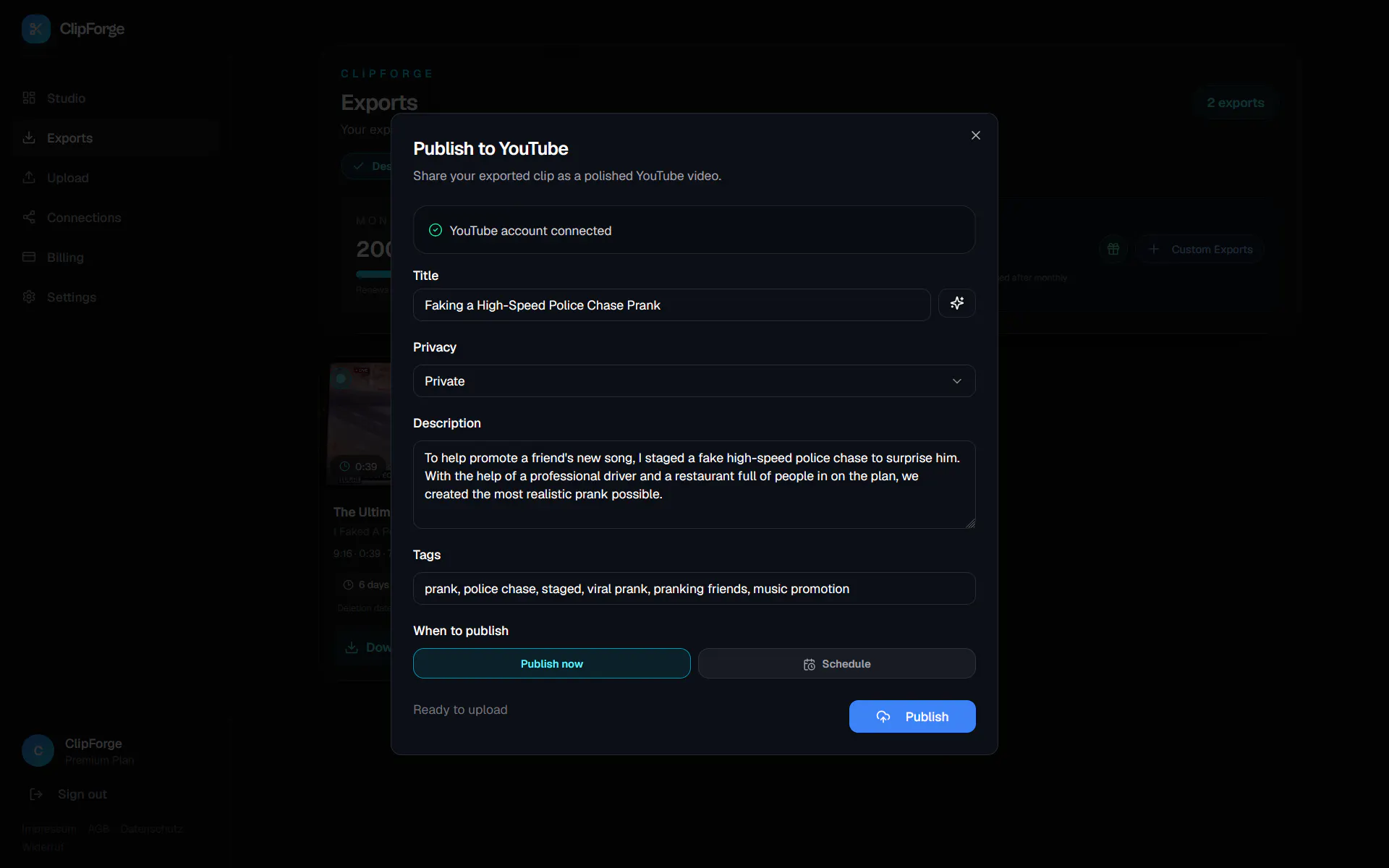Click the calendar icon on Schedule
1389x868 pixels.
pos(810,664)
